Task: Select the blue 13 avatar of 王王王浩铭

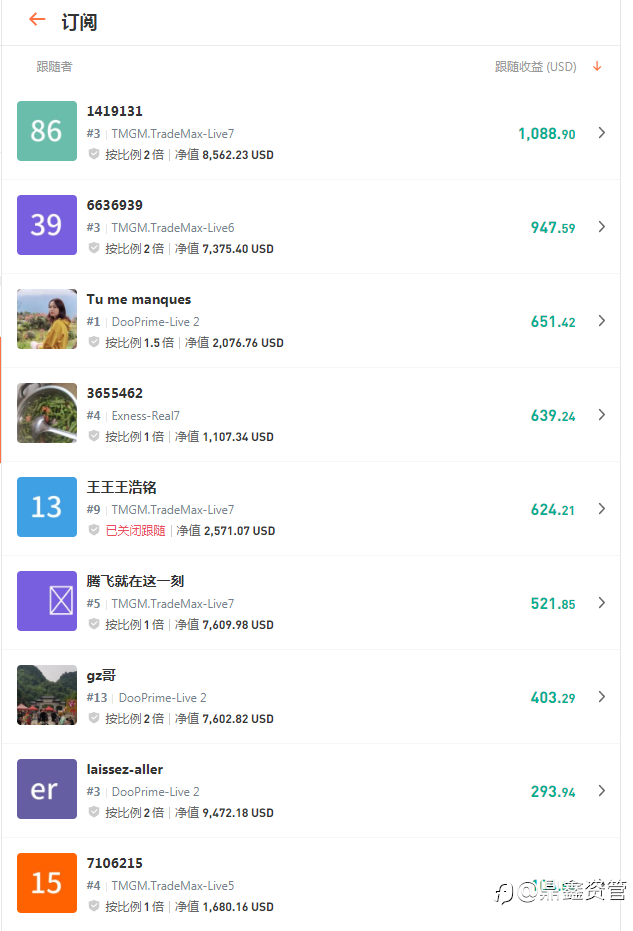Action: [47, 507]
